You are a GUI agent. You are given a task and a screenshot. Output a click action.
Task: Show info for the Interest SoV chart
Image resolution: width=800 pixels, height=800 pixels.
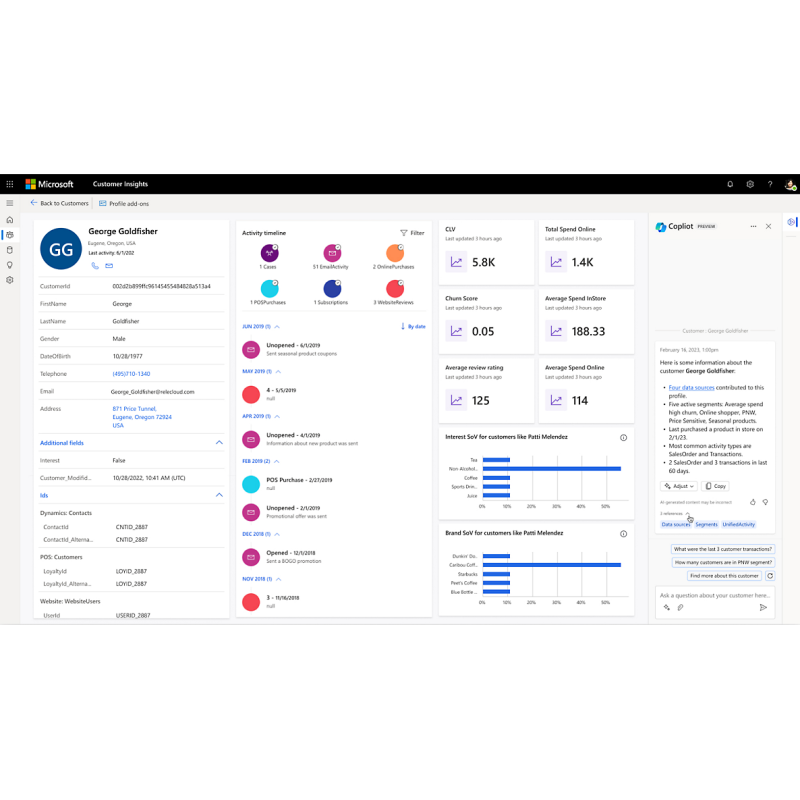click(623, 438)
